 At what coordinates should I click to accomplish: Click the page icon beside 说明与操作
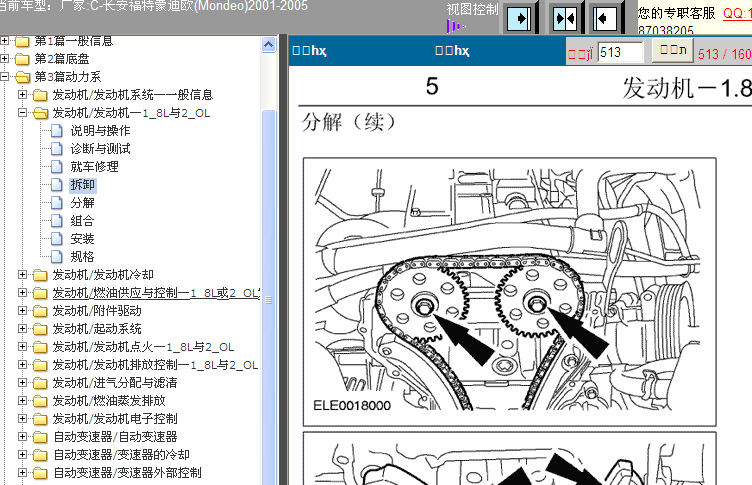click(x=57, y=130)
